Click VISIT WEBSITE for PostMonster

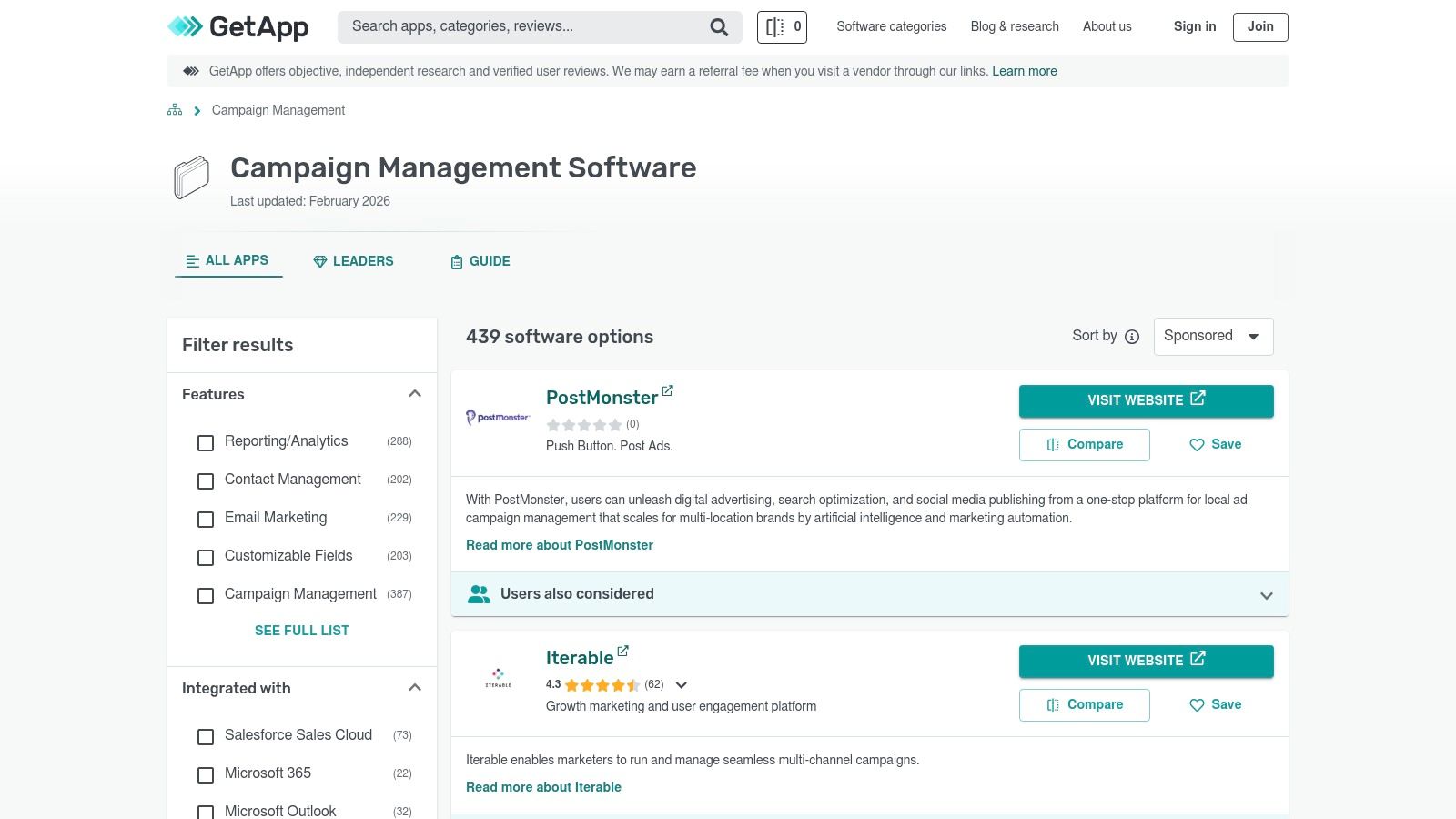coord(1146,400)
